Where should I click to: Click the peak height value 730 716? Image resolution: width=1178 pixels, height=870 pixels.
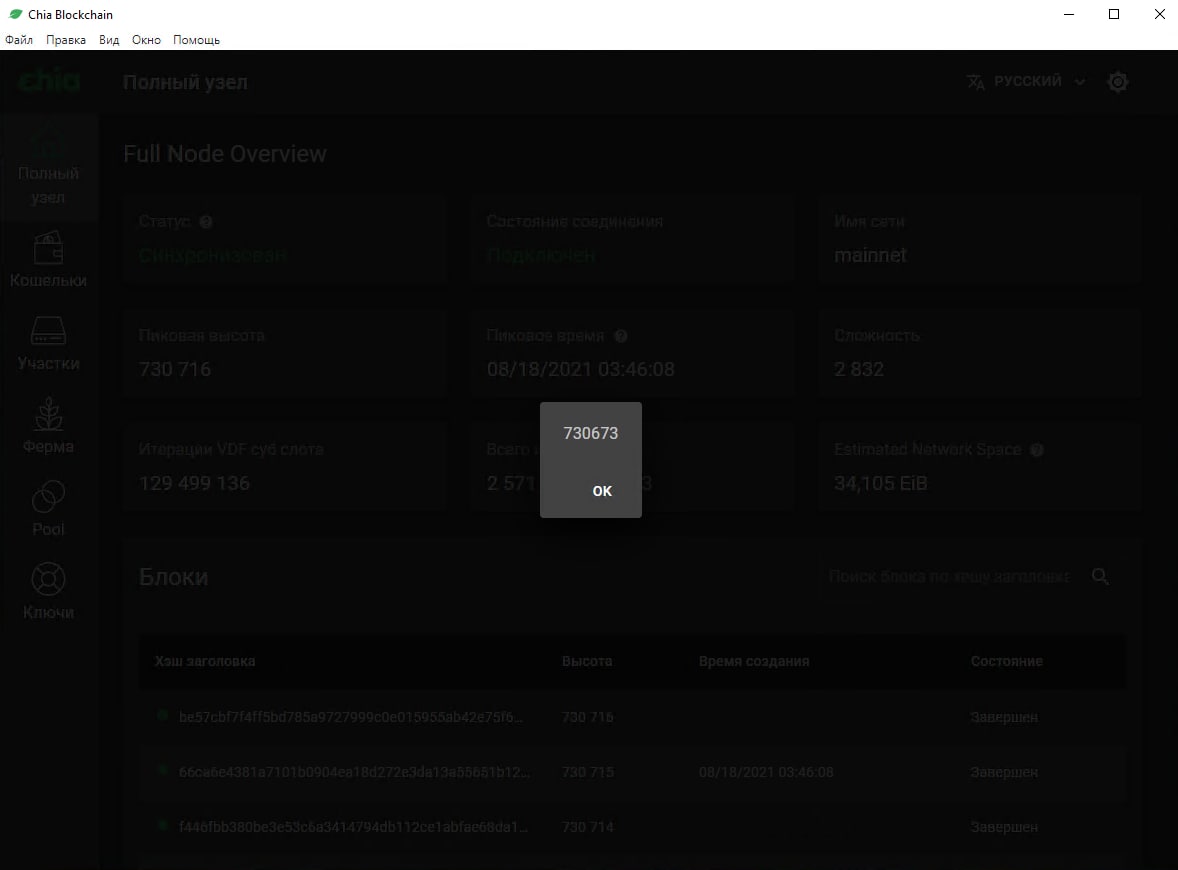(x=175, y=369)
